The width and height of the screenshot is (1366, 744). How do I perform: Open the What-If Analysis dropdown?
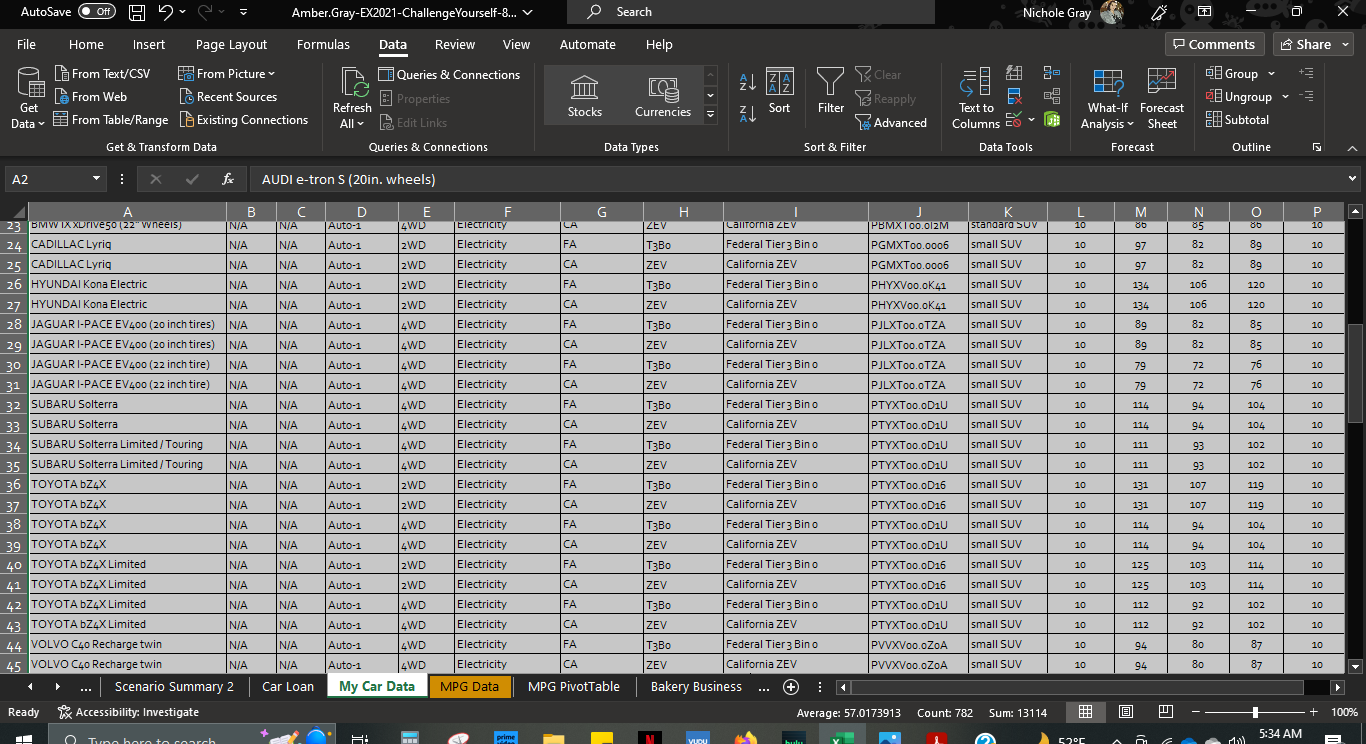1107,97
